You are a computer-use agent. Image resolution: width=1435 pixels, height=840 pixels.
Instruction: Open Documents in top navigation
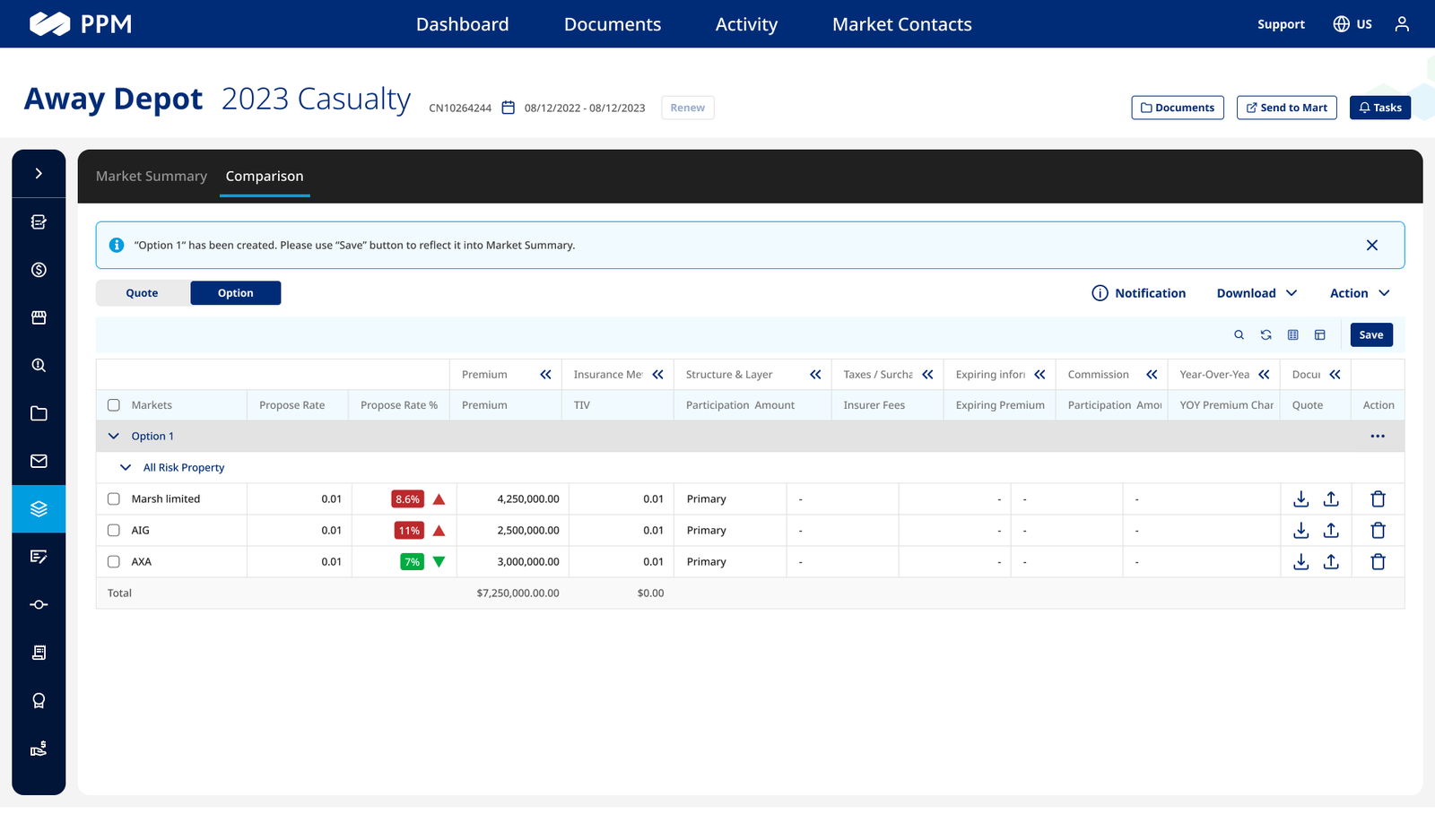613,24
